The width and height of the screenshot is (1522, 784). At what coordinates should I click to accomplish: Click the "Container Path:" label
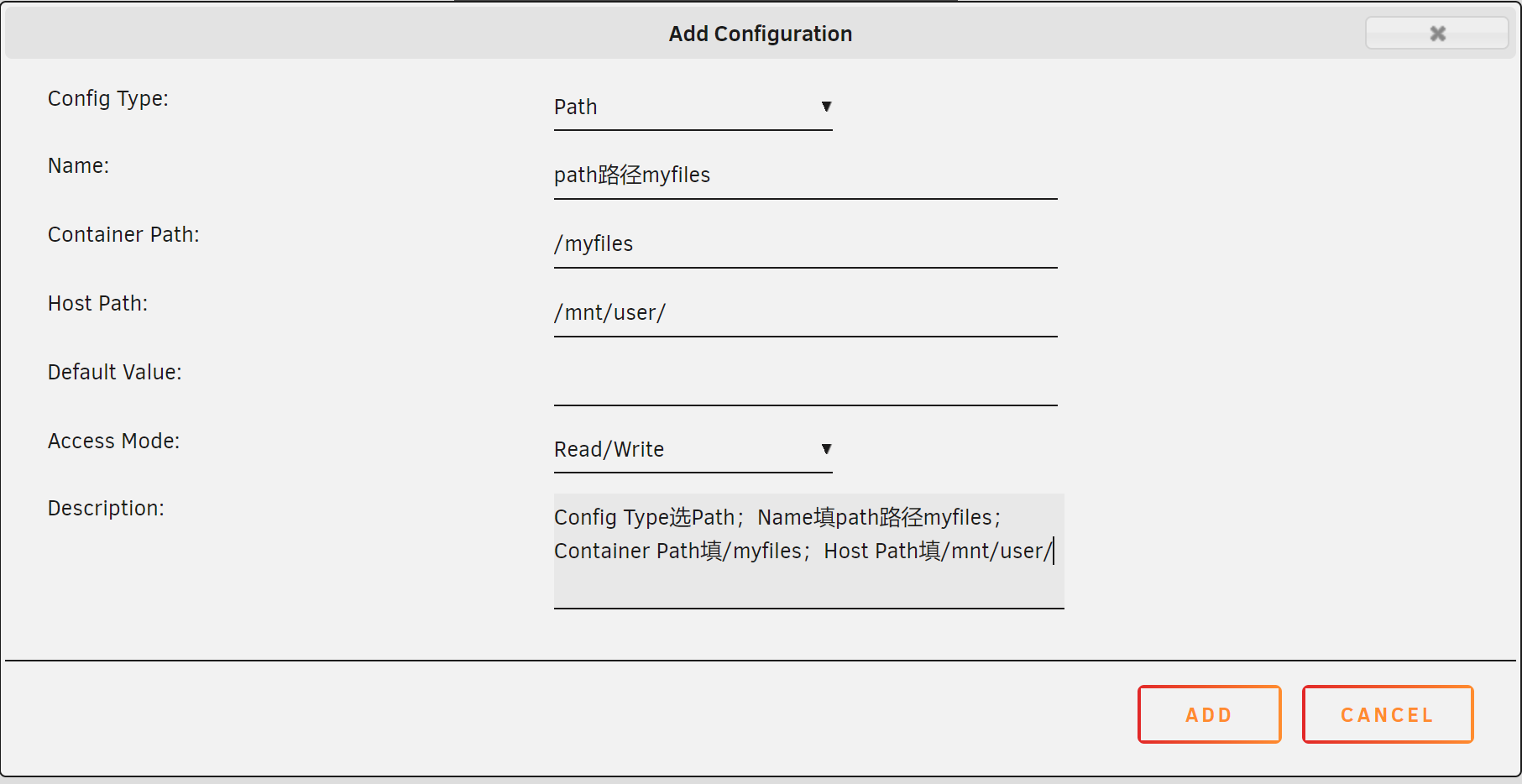pos(123,235)
